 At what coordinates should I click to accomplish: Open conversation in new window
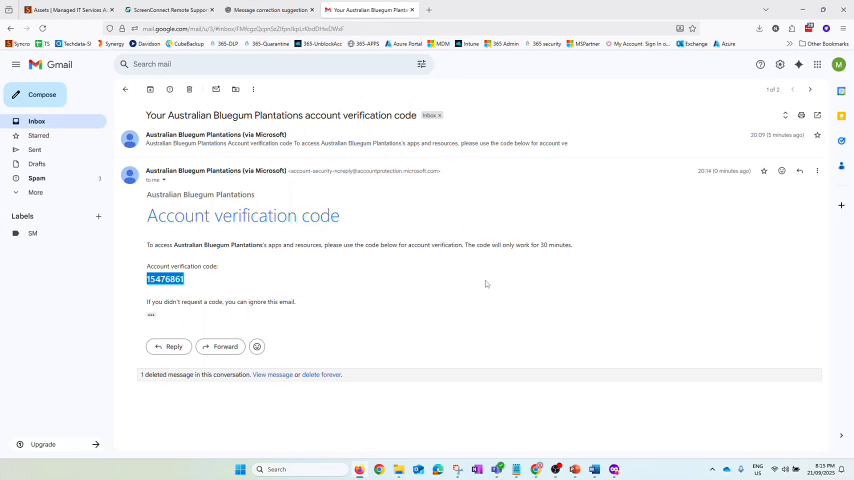818,115
